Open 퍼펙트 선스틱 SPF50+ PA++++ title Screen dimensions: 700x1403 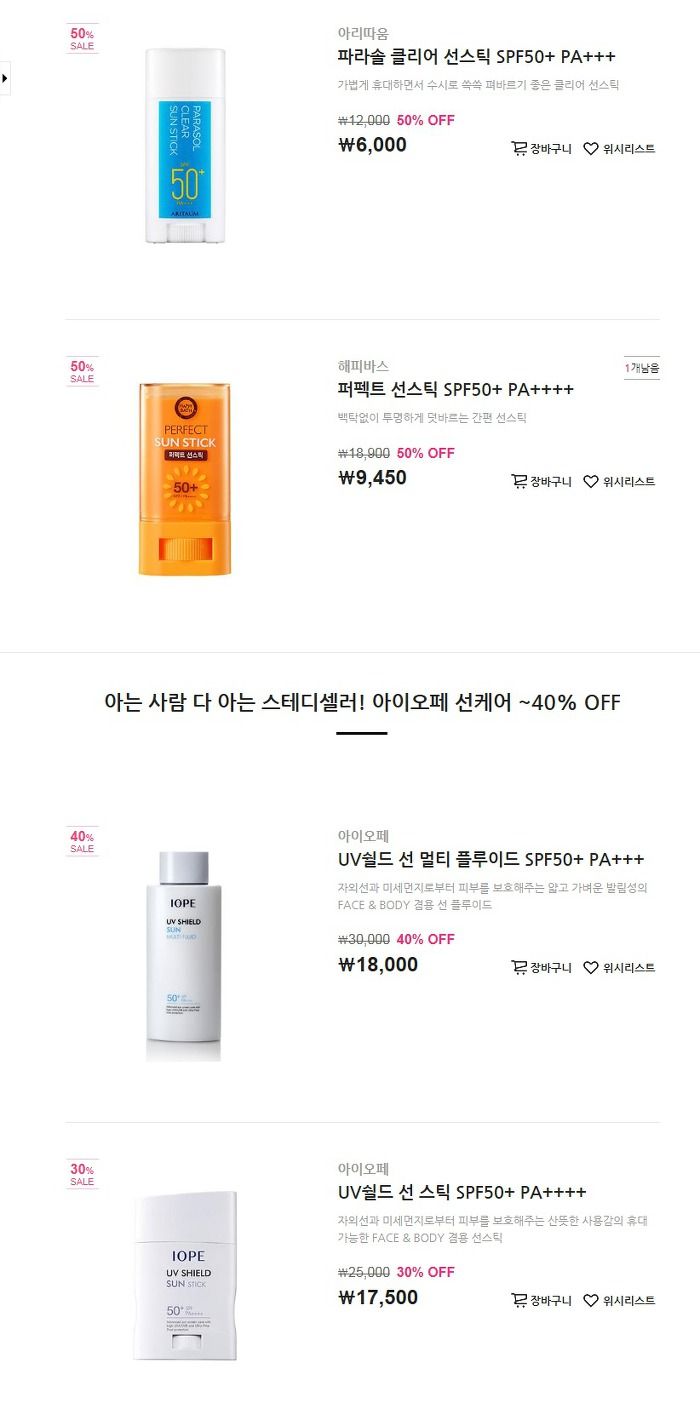[456, 389]
